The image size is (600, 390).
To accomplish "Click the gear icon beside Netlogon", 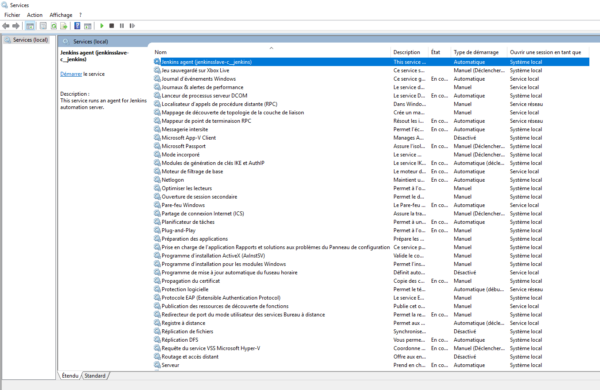I will pos(157,179).
